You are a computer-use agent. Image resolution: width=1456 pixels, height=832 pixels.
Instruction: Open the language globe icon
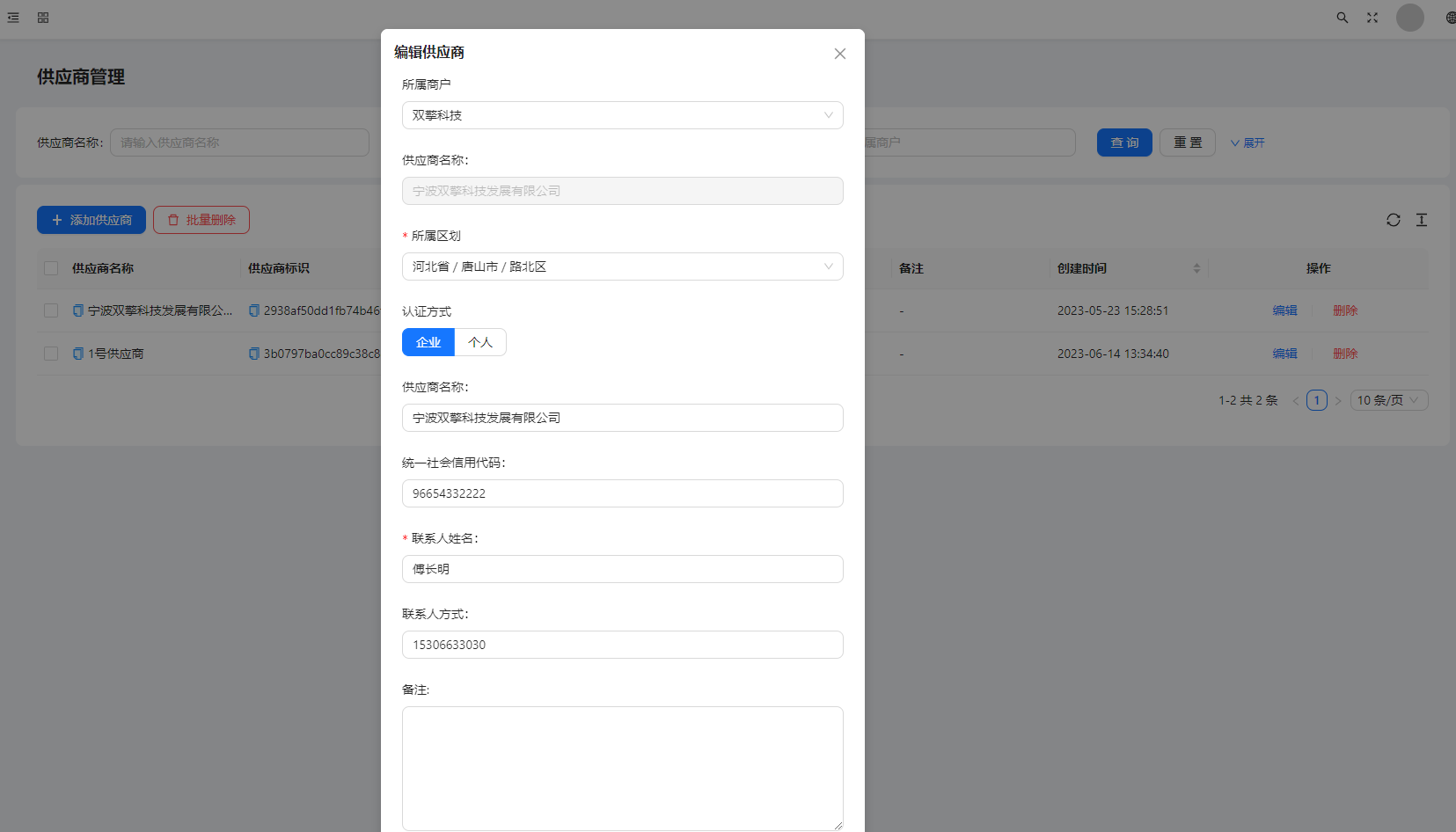[1451, 18]
